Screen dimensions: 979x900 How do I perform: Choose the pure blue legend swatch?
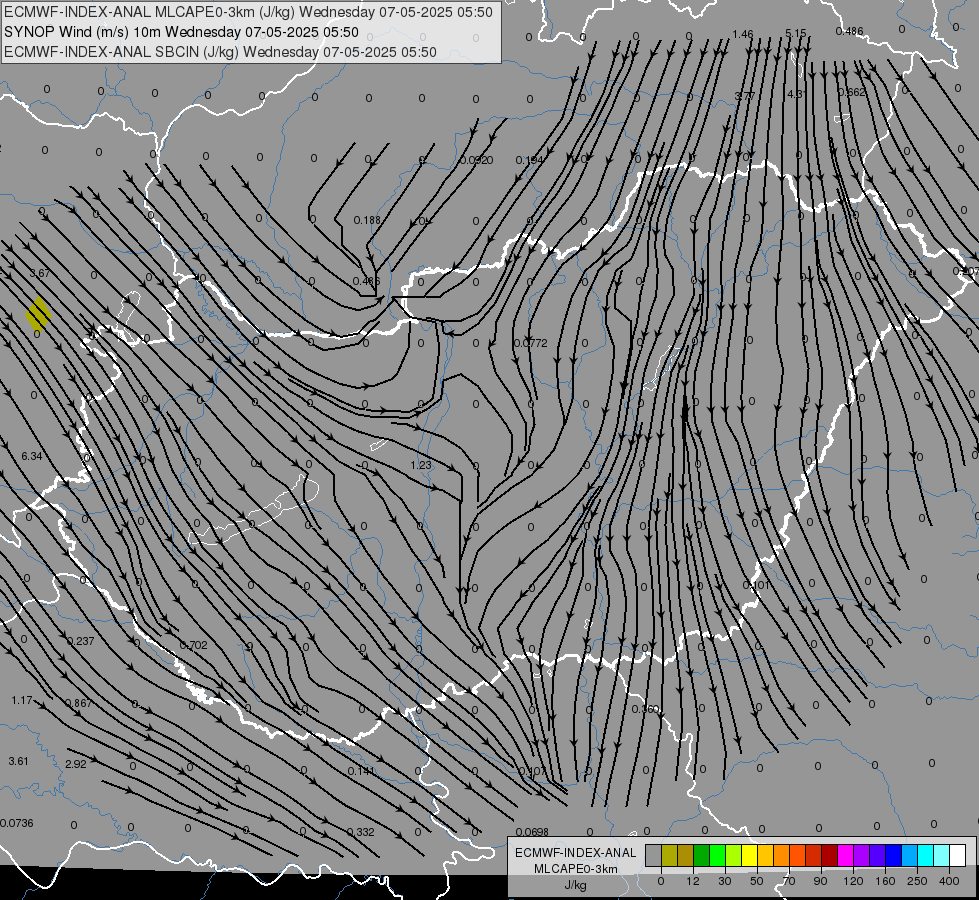(893, 855)
